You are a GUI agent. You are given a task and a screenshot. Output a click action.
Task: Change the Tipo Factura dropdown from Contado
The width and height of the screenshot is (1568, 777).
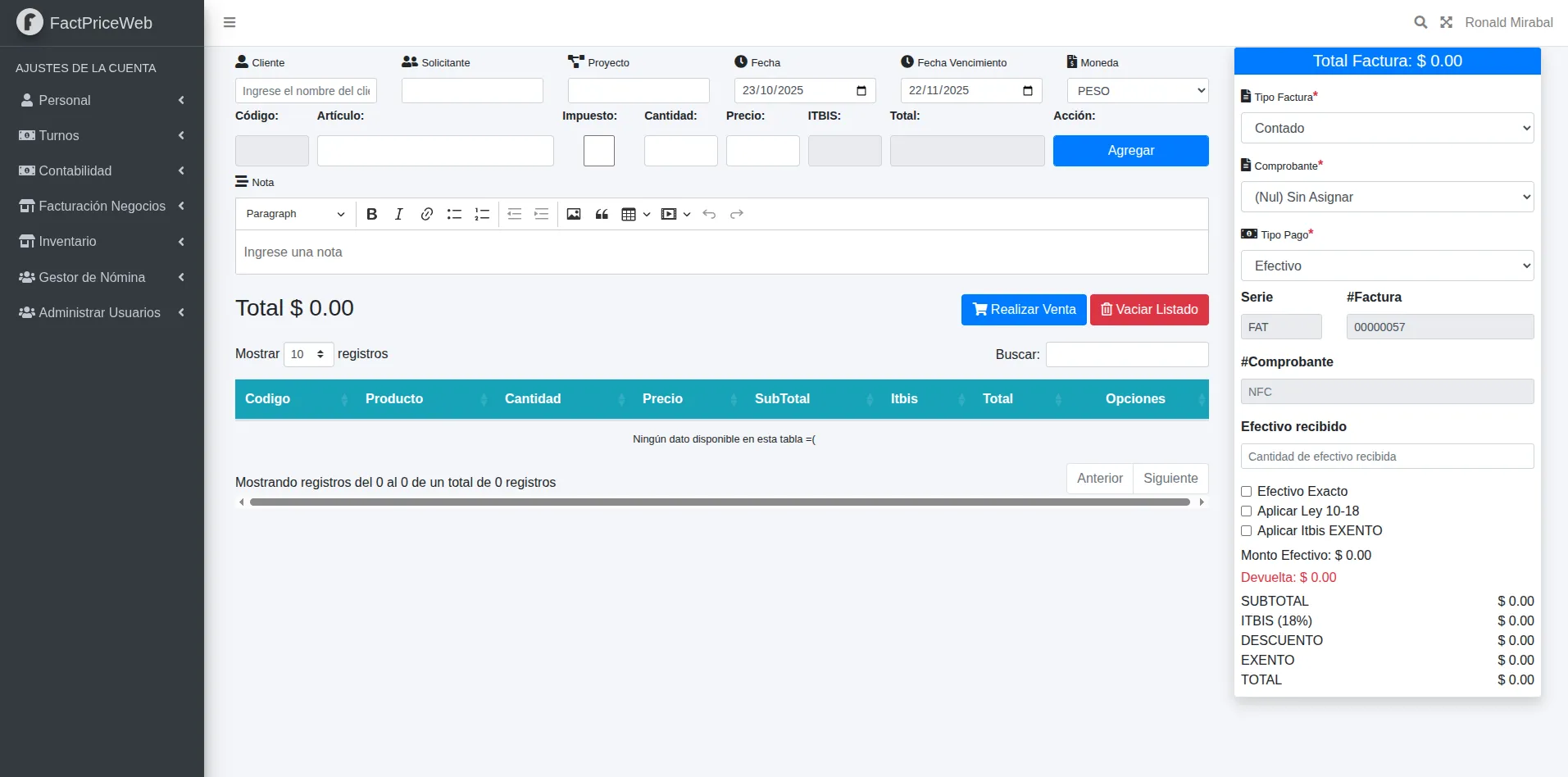(1387, 128)
